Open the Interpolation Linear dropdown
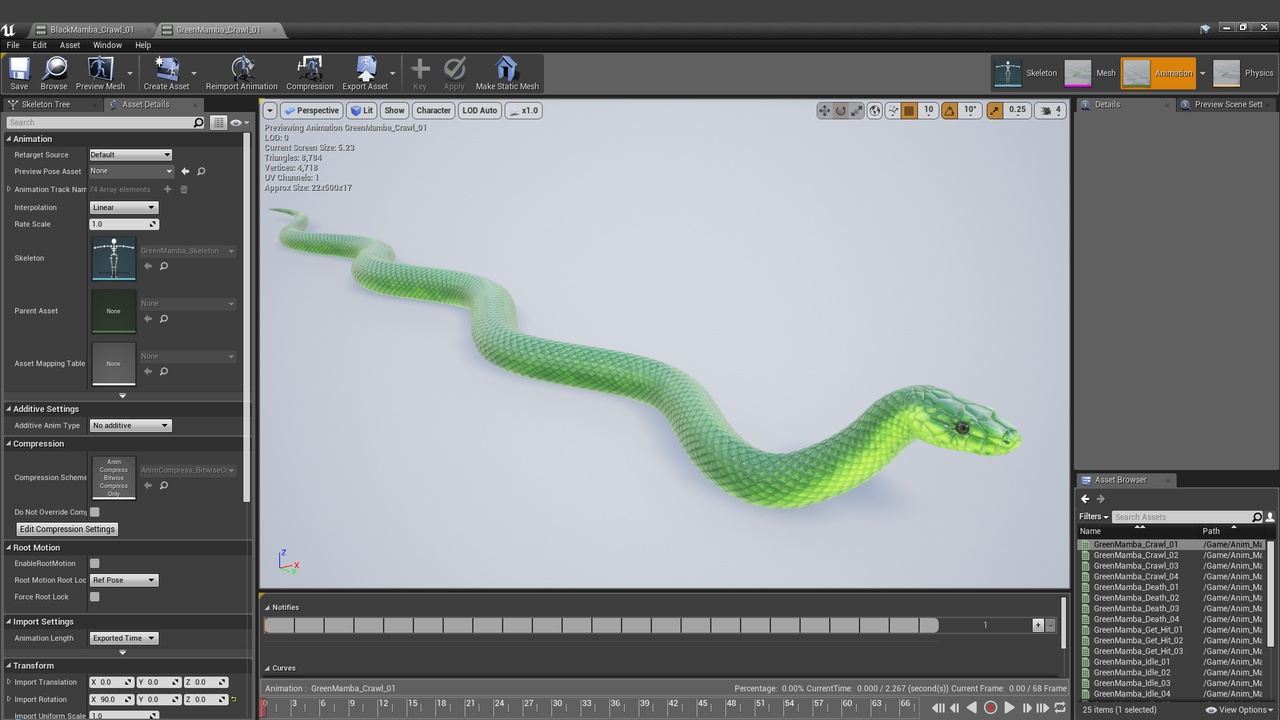Image resolution: width=1280 pixels, height=720 pixels. pos(124,208)
